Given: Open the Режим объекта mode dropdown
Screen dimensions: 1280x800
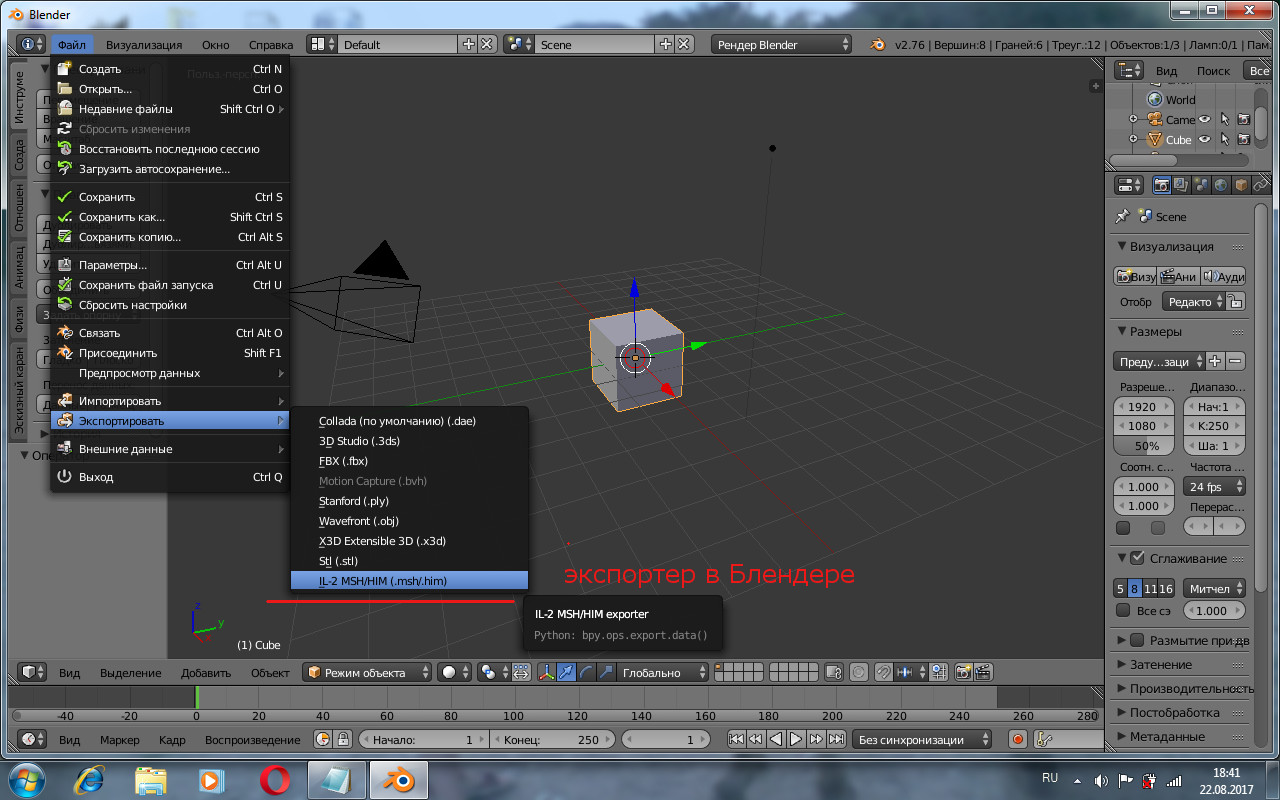Looking at the screenshot, I should click(x=367, y=672).
